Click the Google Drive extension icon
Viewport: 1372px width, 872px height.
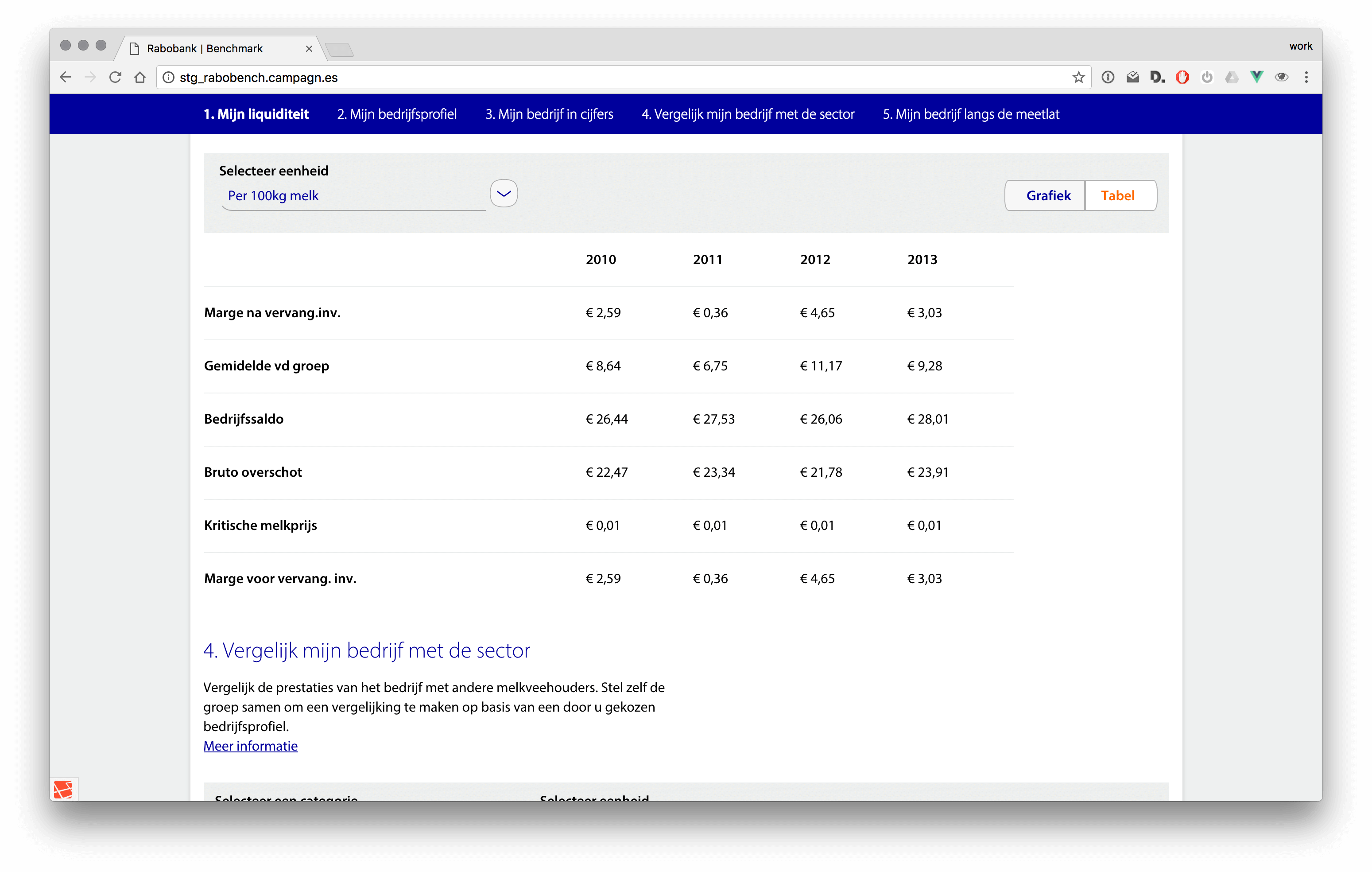click(x=1231, y=77)
